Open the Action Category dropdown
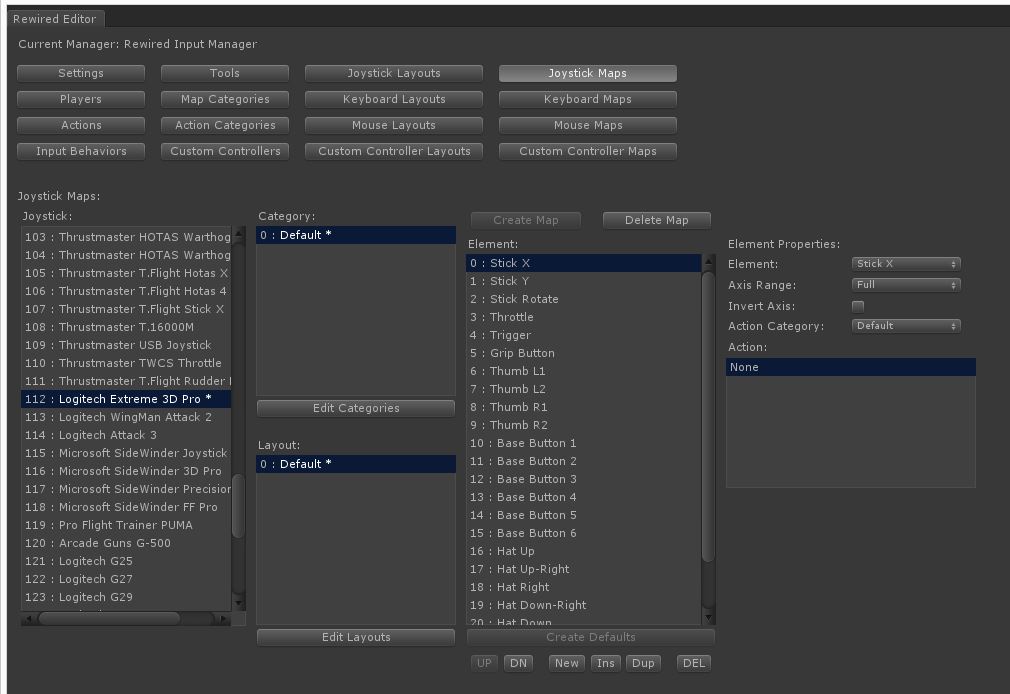This screenshot has width=1010, height=694. point(905,325)
